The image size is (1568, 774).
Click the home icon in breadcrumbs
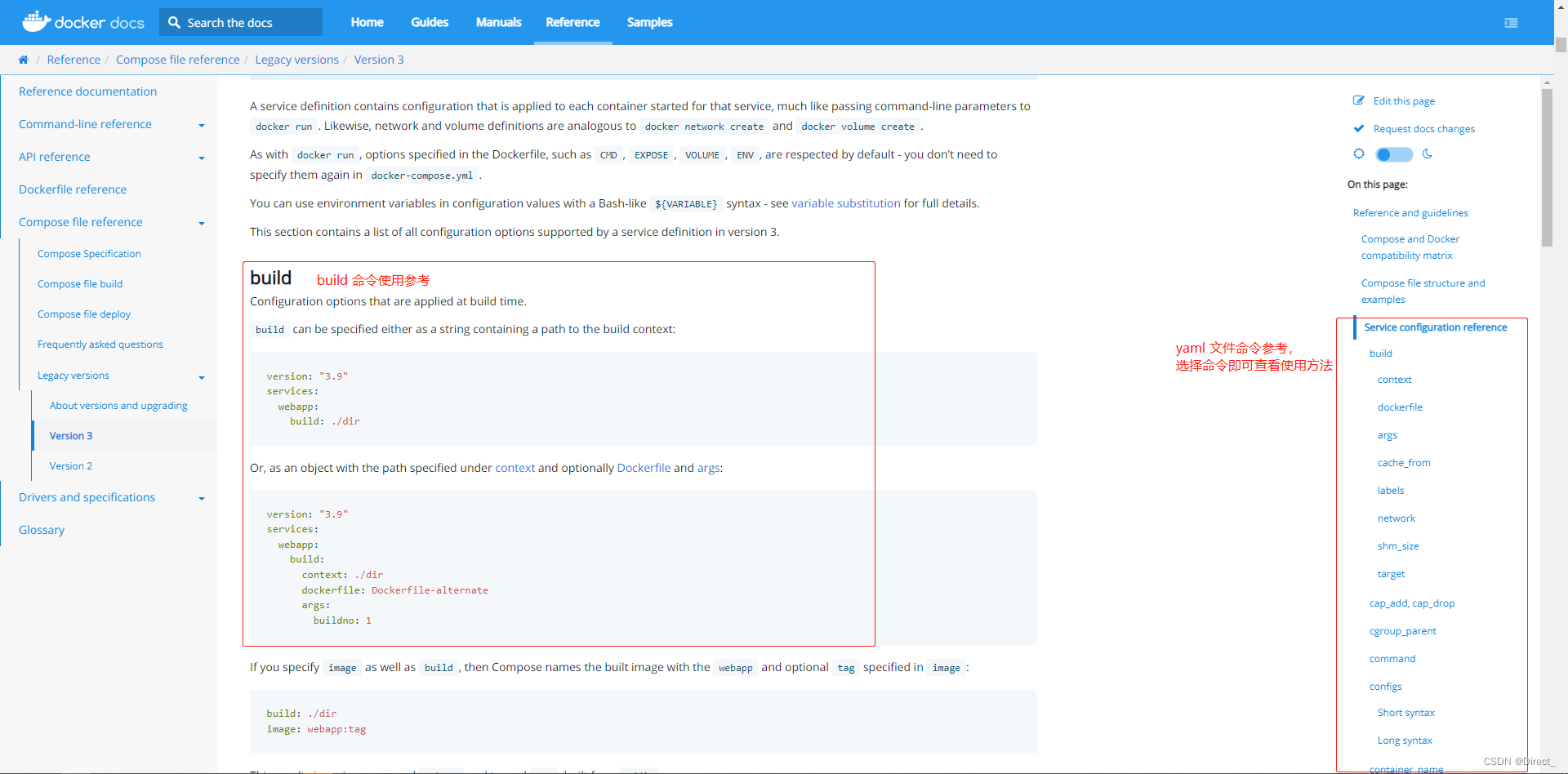(x=23, y=60)
